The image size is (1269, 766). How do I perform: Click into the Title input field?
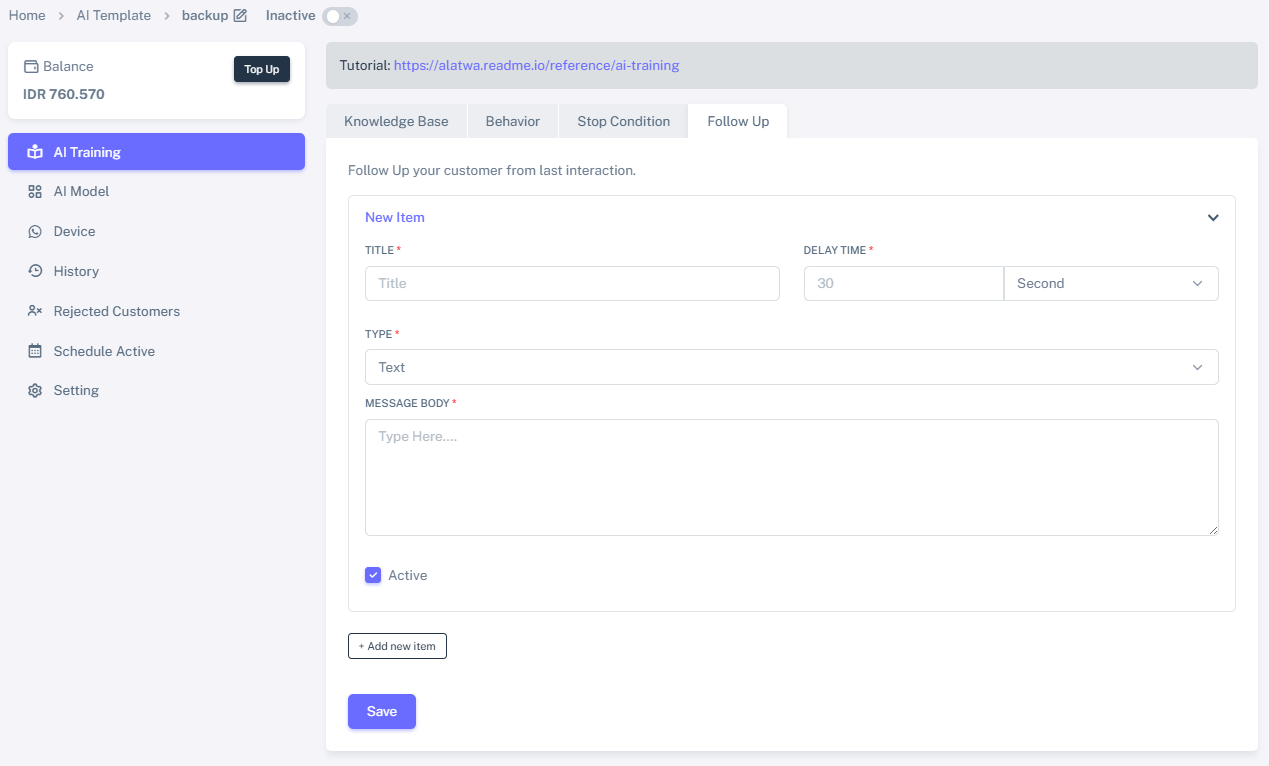click(572, 283)
